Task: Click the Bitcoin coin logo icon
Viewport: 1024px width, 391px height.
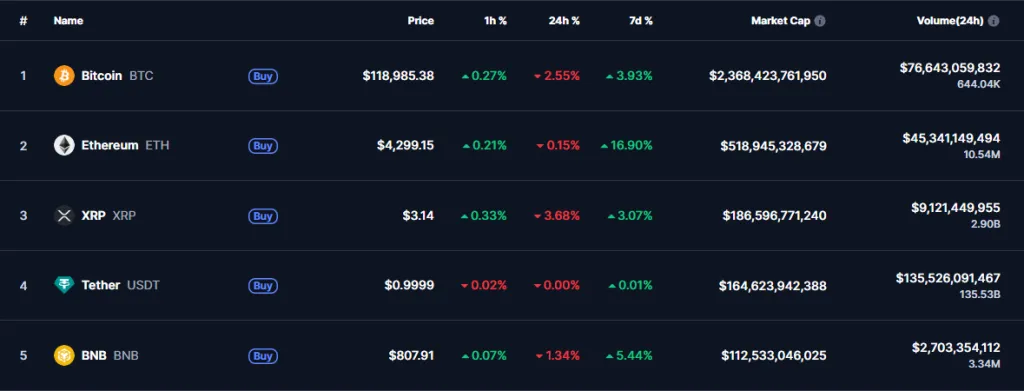Action: 64,76
